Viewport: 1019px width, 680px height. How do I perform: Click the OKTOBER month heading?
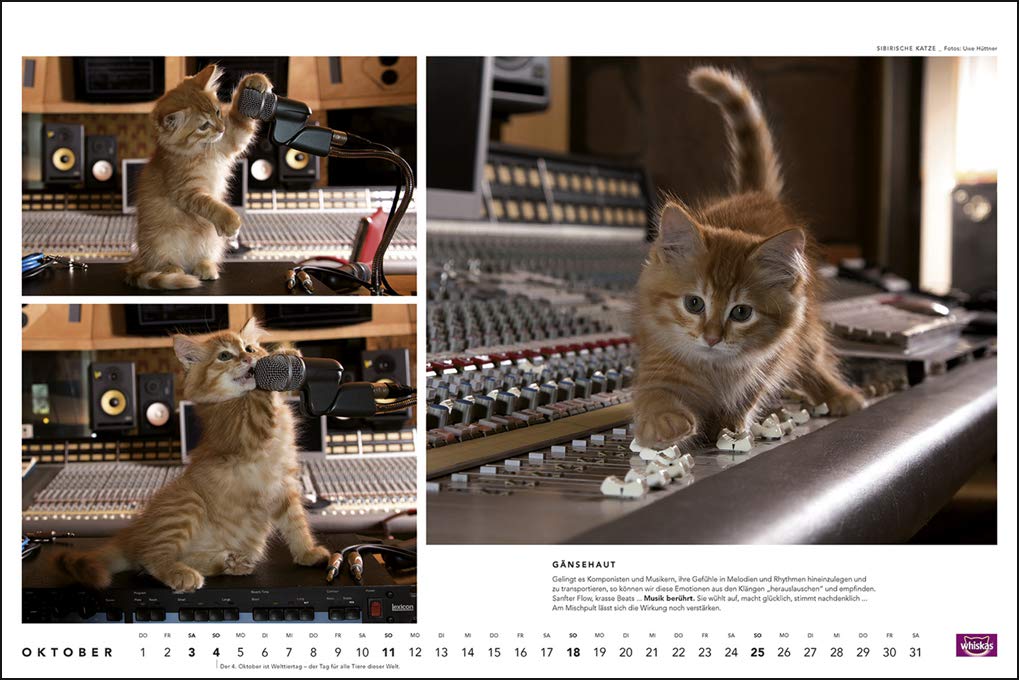tap(68, 652)
